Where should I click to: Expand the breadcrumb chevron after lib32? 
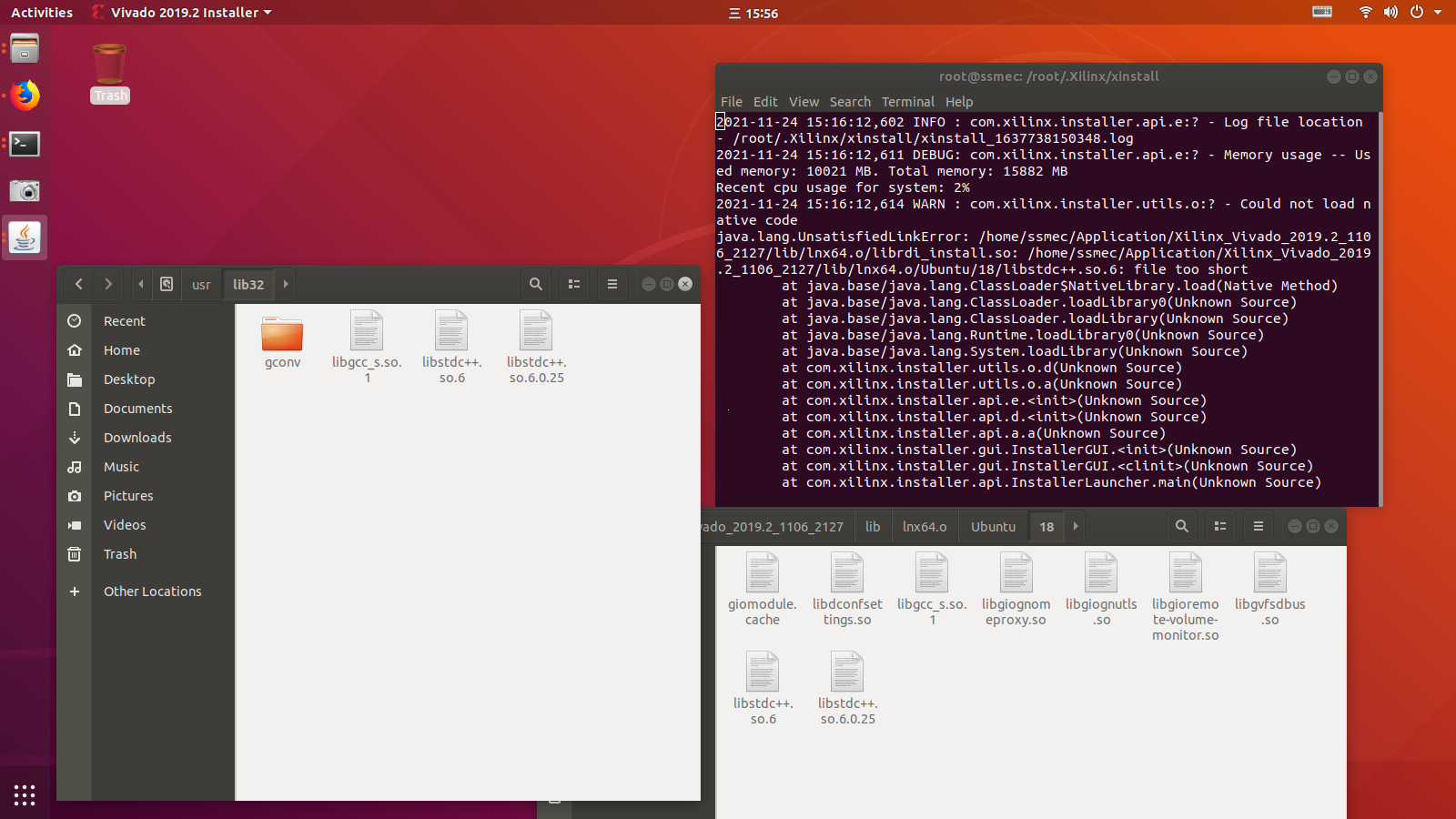coord(285,284)
